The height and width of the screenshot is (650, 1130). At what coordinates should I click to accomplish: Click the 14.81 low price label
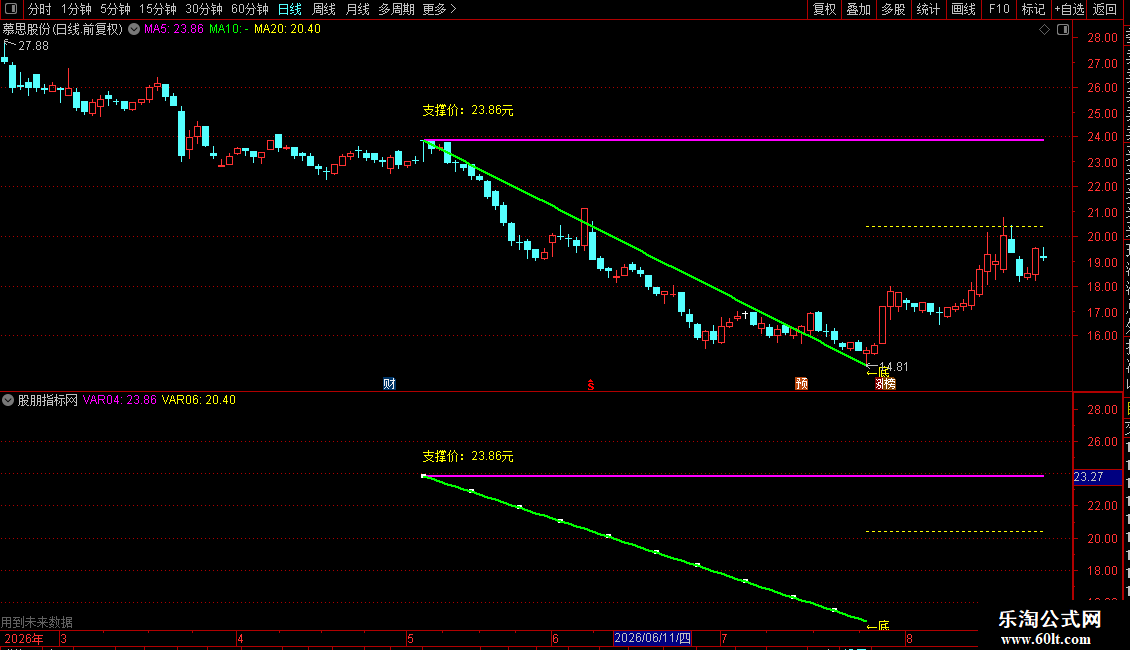[894, 367]
